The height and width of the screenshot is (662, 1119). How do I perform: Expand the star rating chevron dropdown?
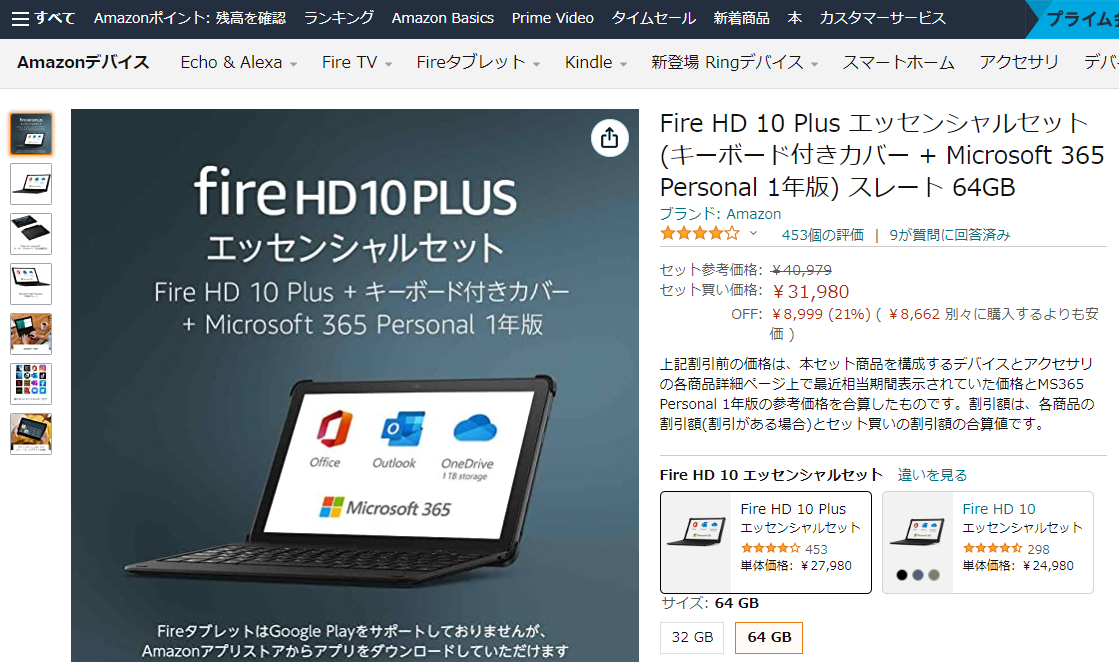pos(753,233)
